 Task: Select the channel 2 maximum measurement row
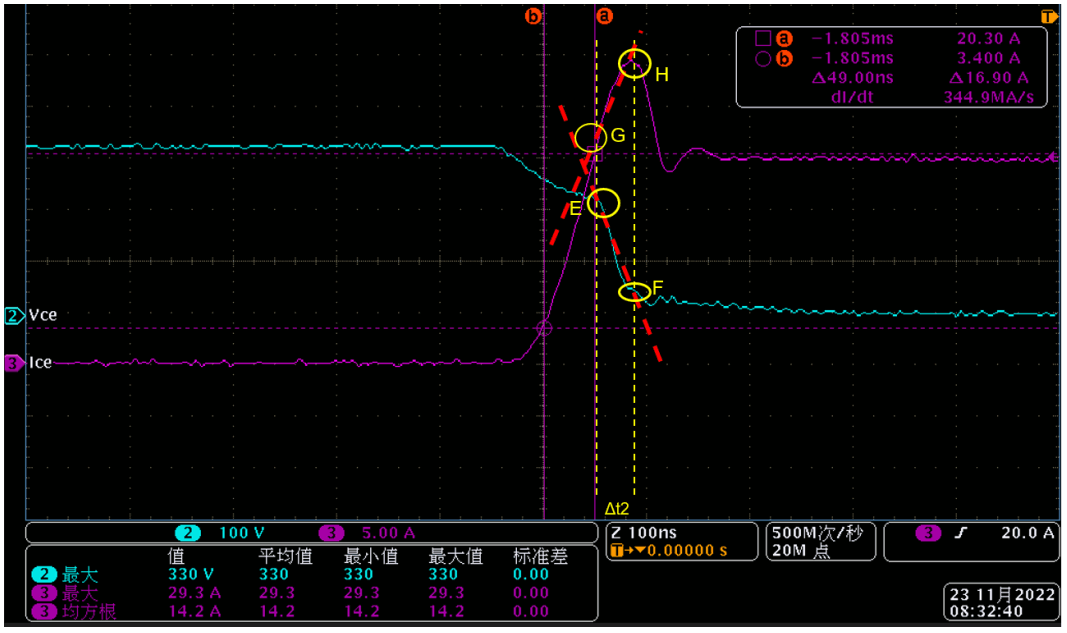312,574
